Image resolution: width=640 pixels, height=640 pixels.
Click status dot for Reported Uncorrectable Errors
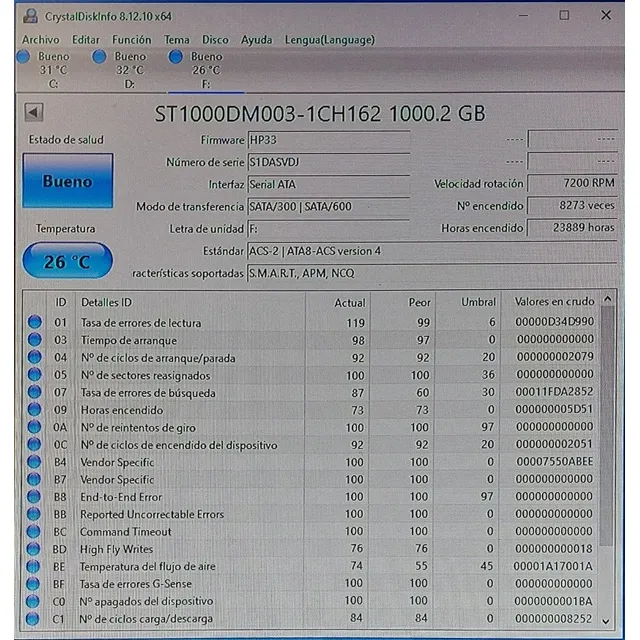(33, 514)
